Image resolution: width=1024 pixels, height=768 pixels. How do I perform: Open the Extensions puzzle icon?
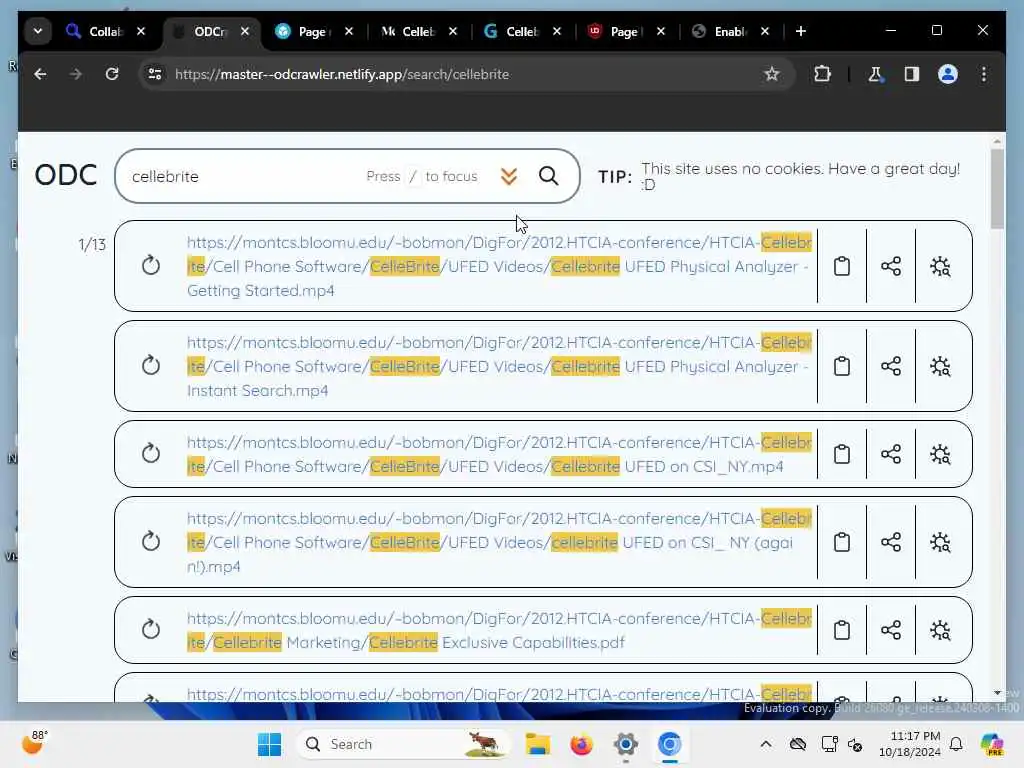(822, 74)
